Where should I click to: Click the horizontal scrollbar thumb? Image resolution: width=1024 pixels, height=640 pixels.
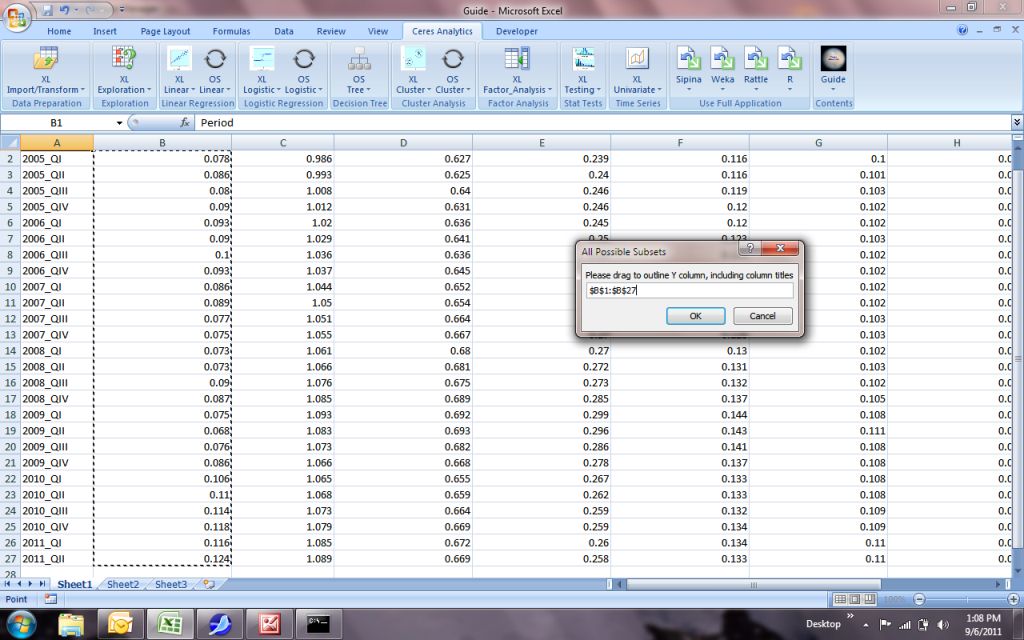tap(754, 584)
